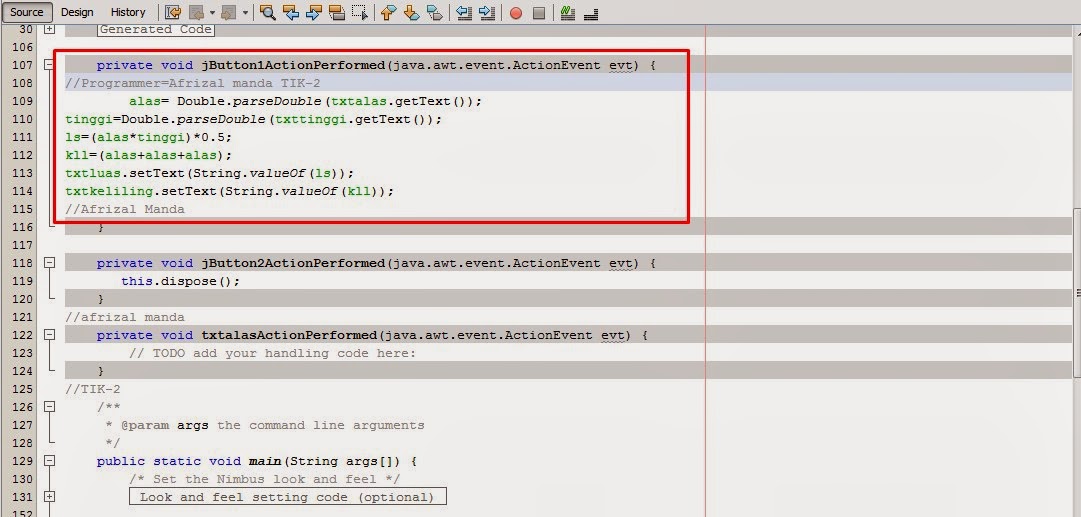Switch to the Source view tab

click(27, 12)
